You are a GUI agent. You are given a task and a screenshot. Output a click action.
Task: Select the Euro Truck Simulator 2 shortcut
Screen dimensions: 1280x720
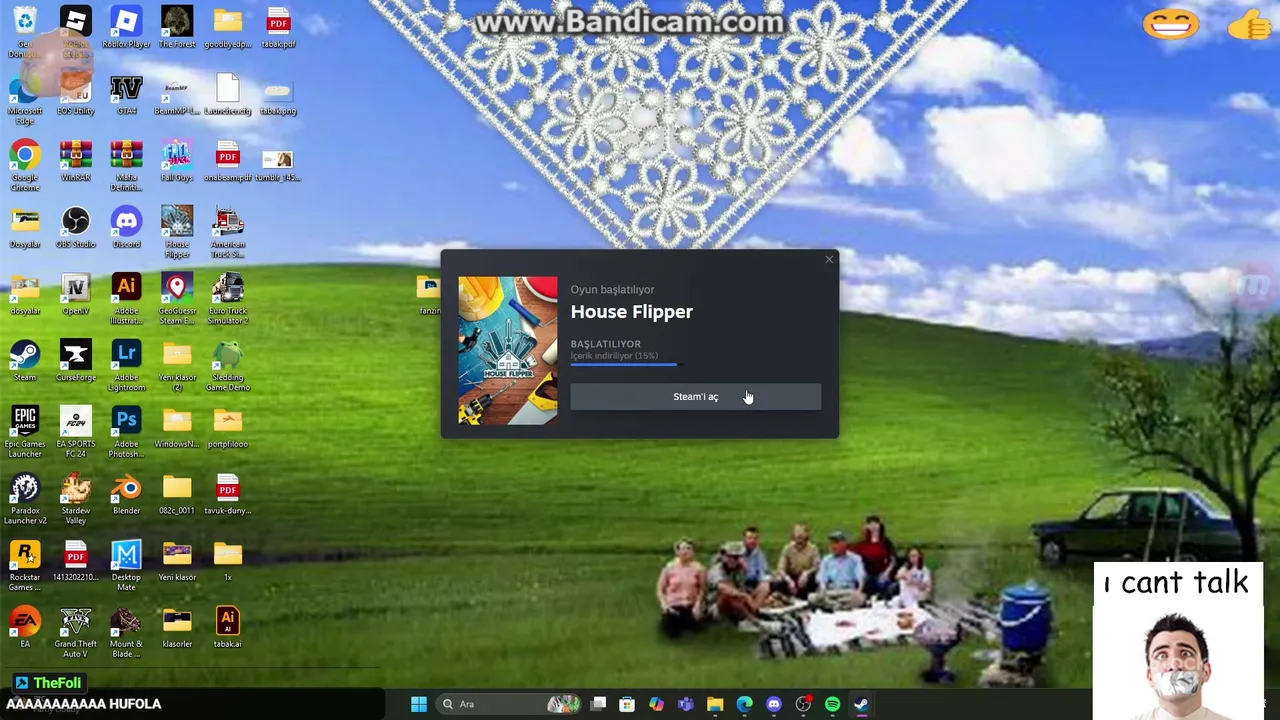[x=228, y=300]
